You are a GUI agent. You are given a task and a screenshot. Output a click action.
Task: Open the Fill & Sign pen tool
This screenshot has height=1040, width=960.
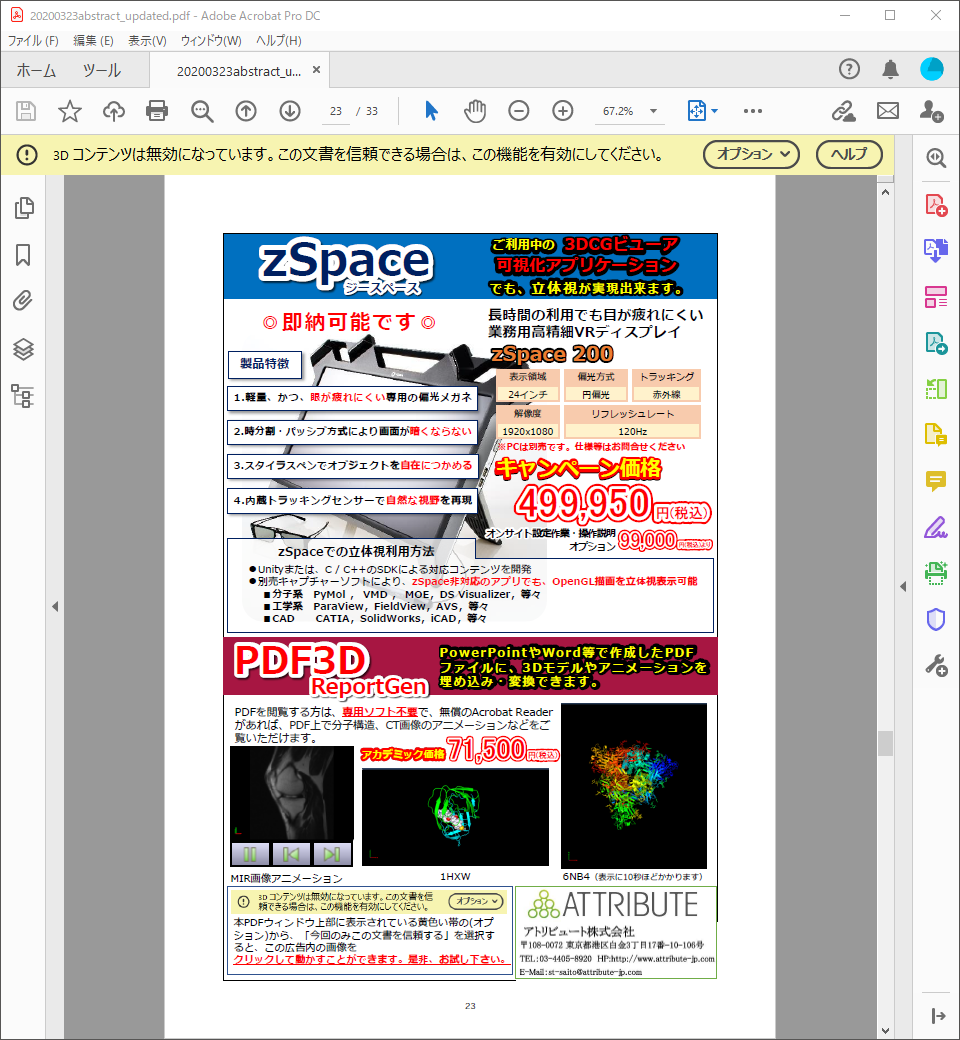936,527
